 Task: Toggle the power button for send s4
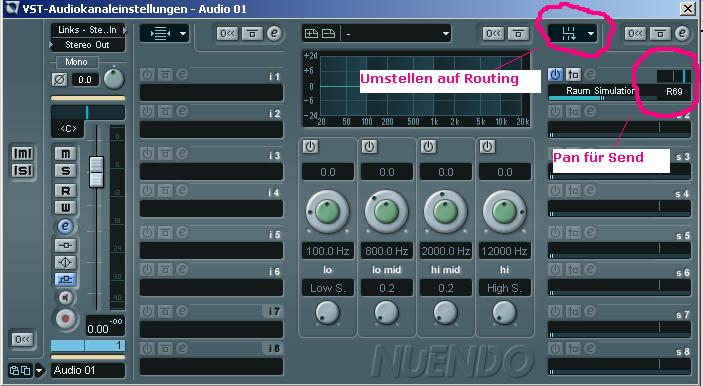click(555, 191)
